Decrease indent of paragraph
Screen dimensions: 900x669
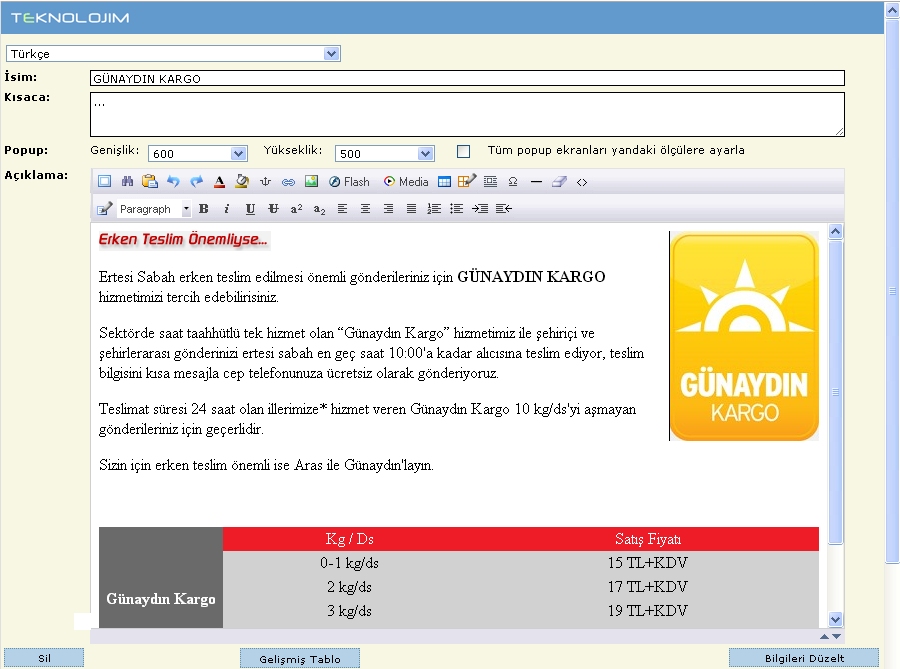[x=503, y=209]
